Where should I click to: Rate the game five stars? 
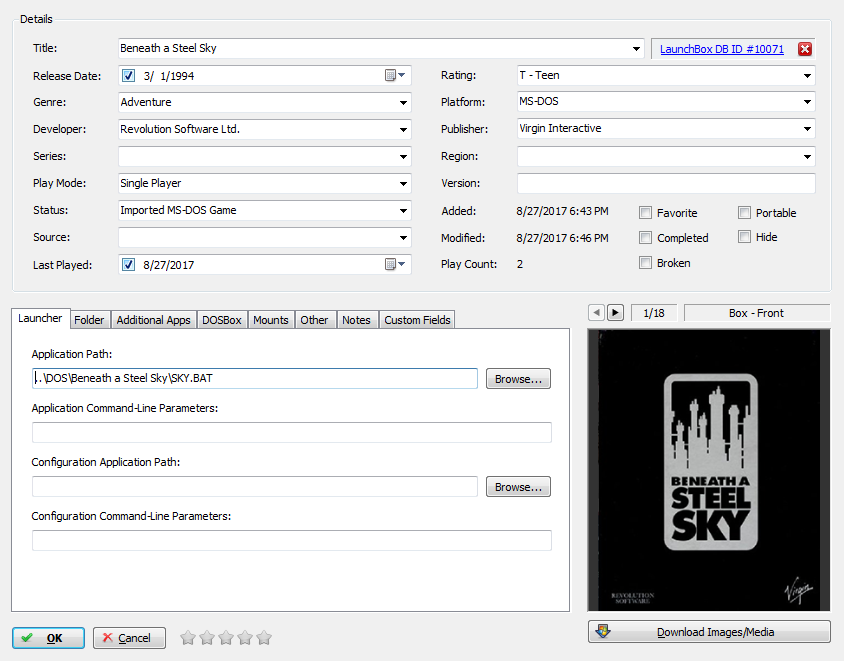coord(264,638)
